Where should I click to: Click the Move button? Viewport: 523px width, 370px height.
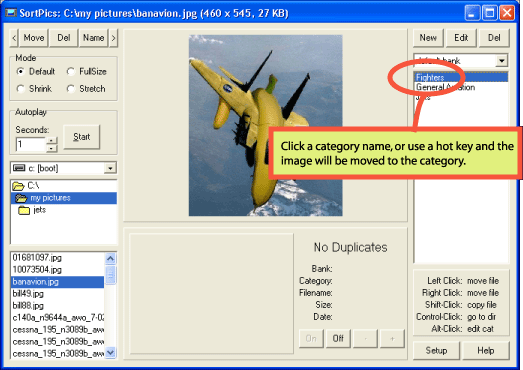(34, 38)
